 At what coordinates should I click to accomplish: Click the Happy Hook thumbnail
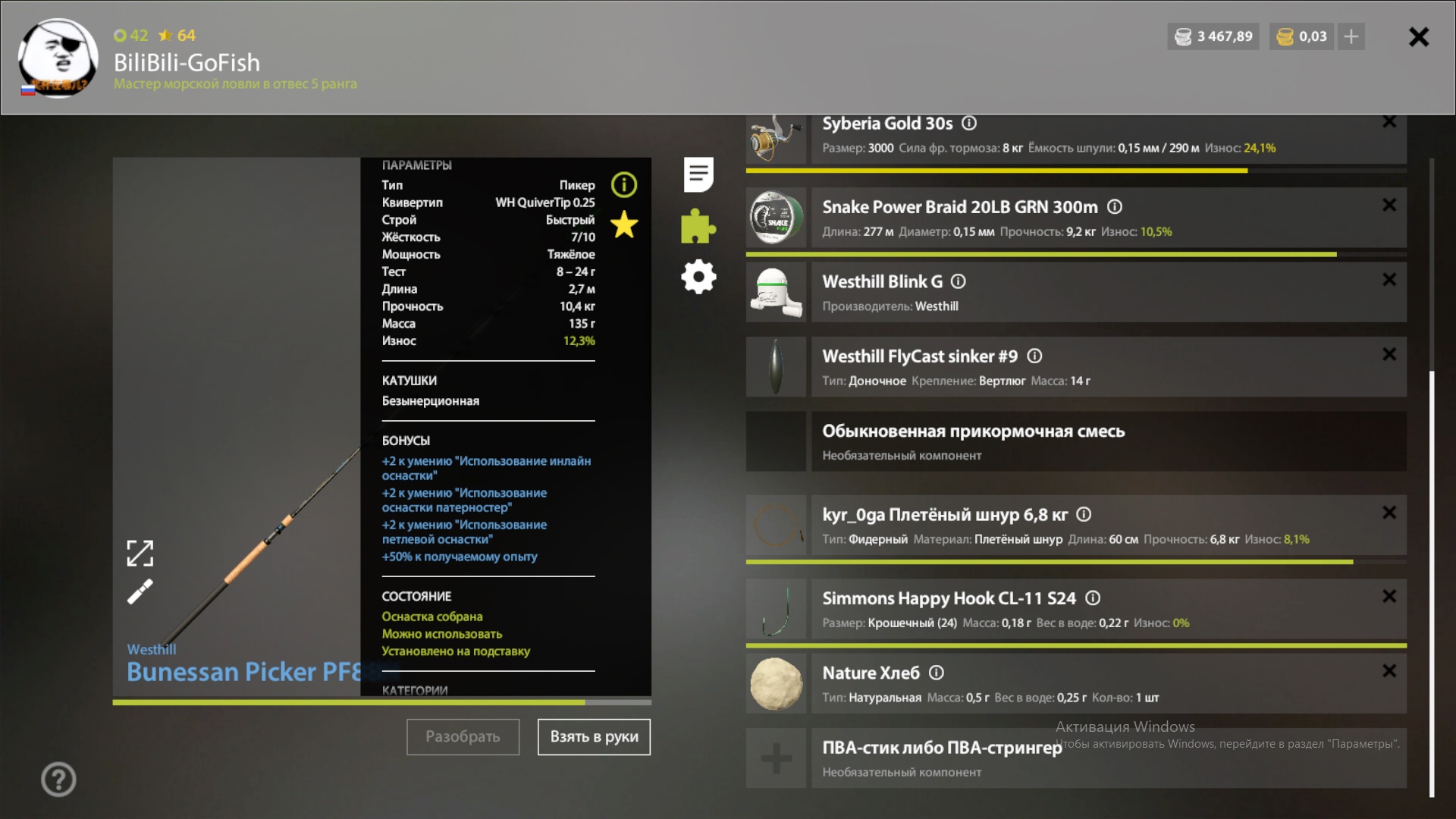pos(776,608)
